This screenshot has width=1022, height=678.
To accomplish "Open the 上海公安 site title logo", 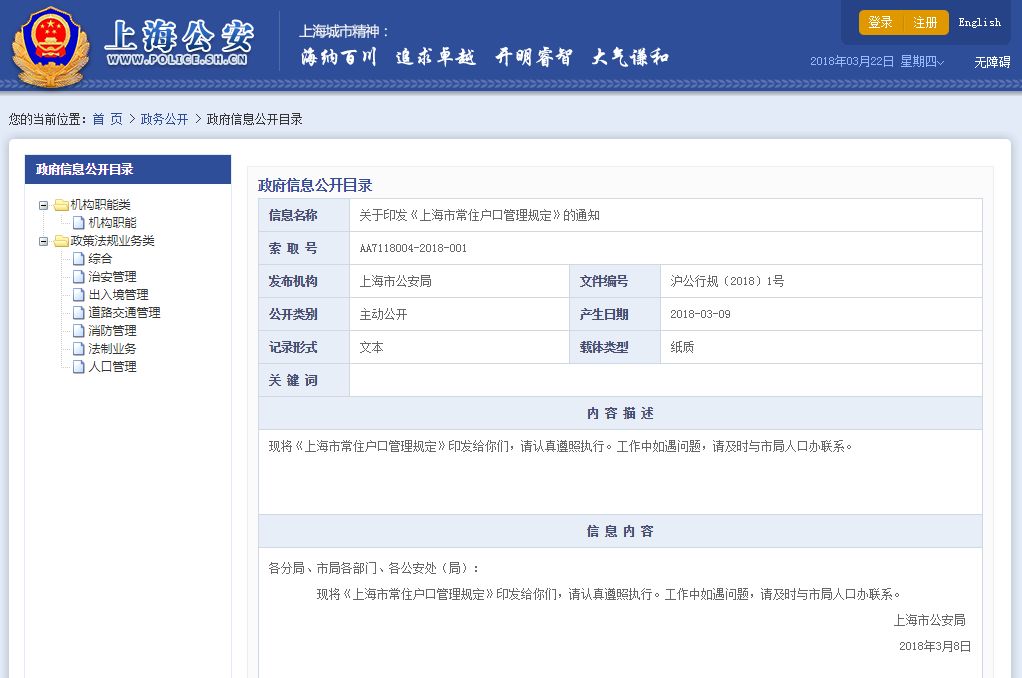I will point(179,42).
